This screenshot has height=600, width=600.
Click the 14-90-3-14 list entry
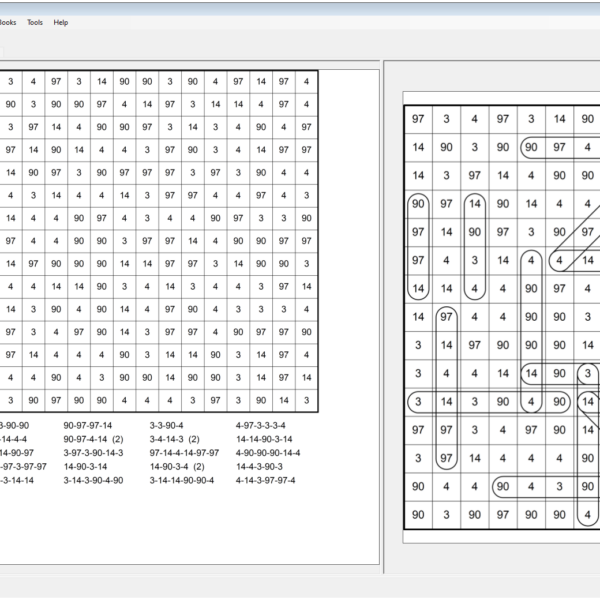coord(85,466)
